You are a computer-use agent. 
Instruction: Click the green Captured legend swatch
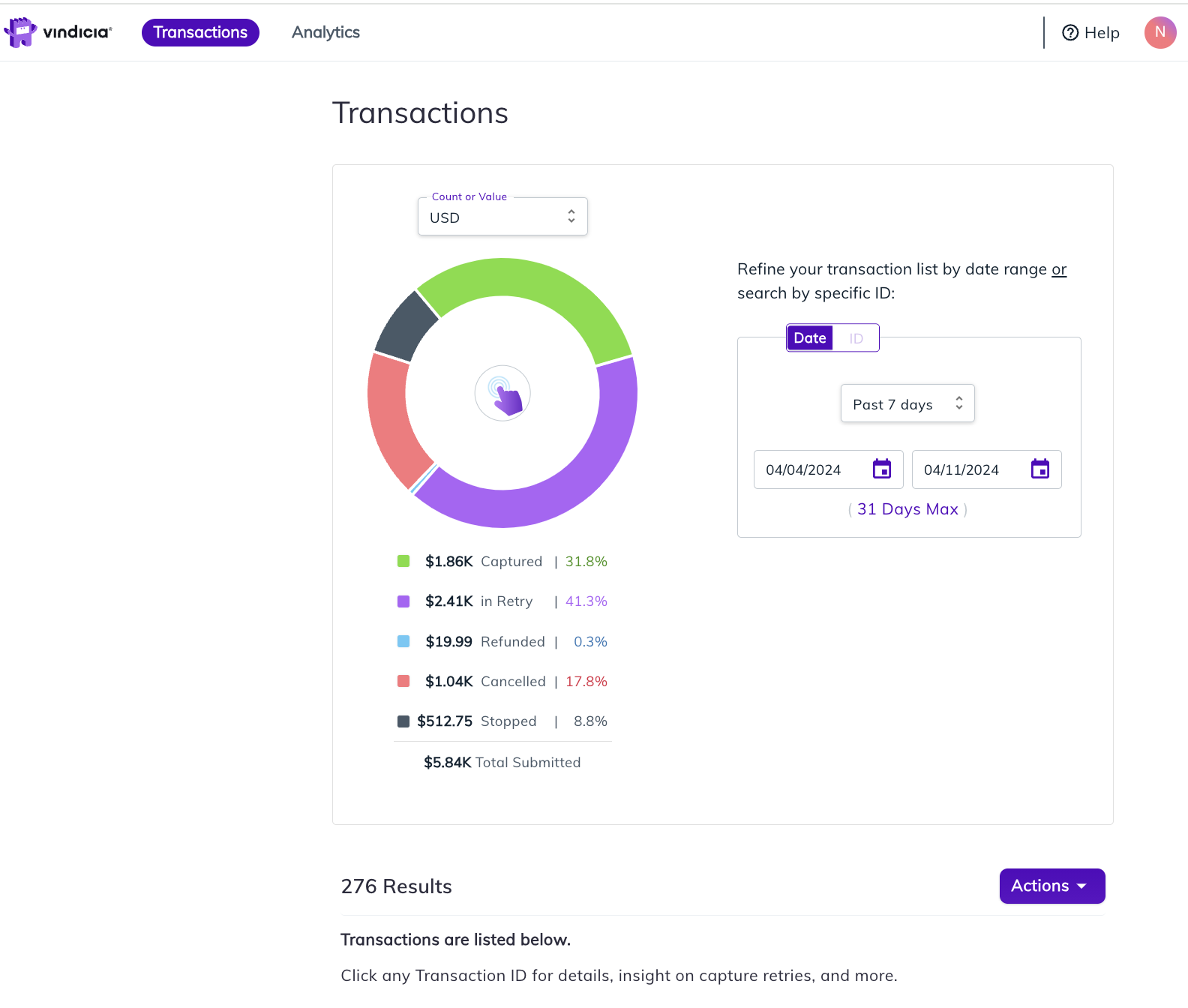click(403, 561)
